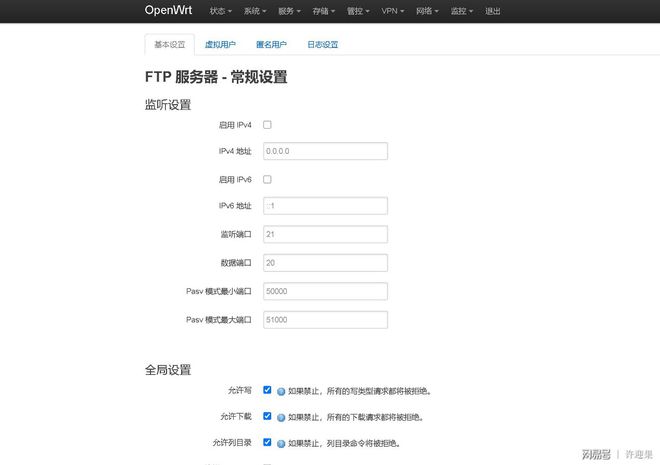Open the 系统 dropdown menu
The height and width of the screenshot is (465, 660).
coord(255,11)
